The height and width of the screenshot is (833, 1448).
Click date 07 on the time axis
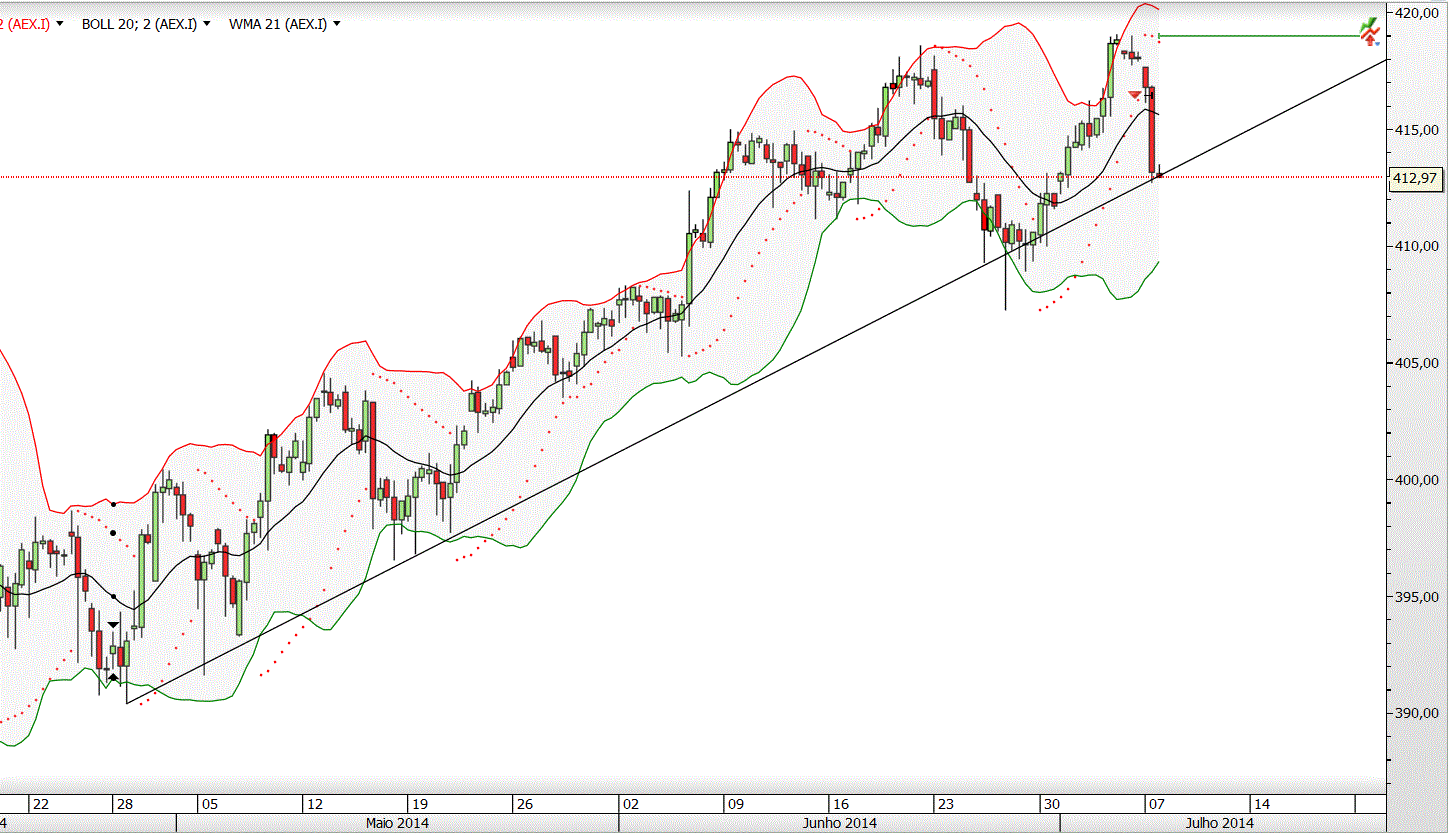tap(1155, 803)
